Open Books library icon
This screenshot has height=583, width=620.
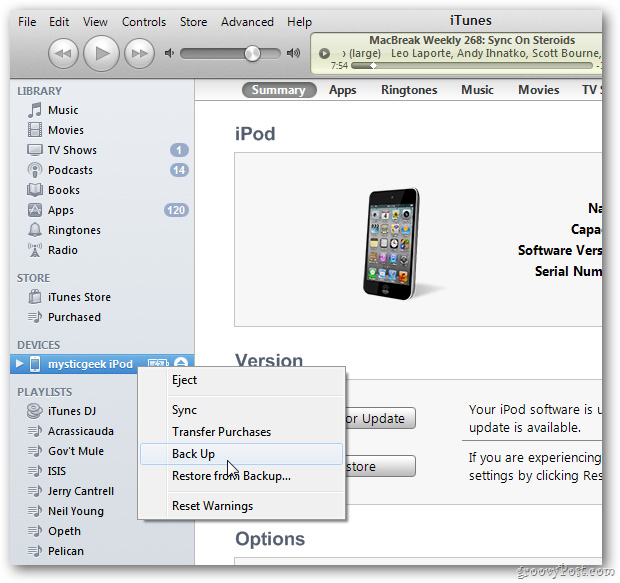coord(35,190)
